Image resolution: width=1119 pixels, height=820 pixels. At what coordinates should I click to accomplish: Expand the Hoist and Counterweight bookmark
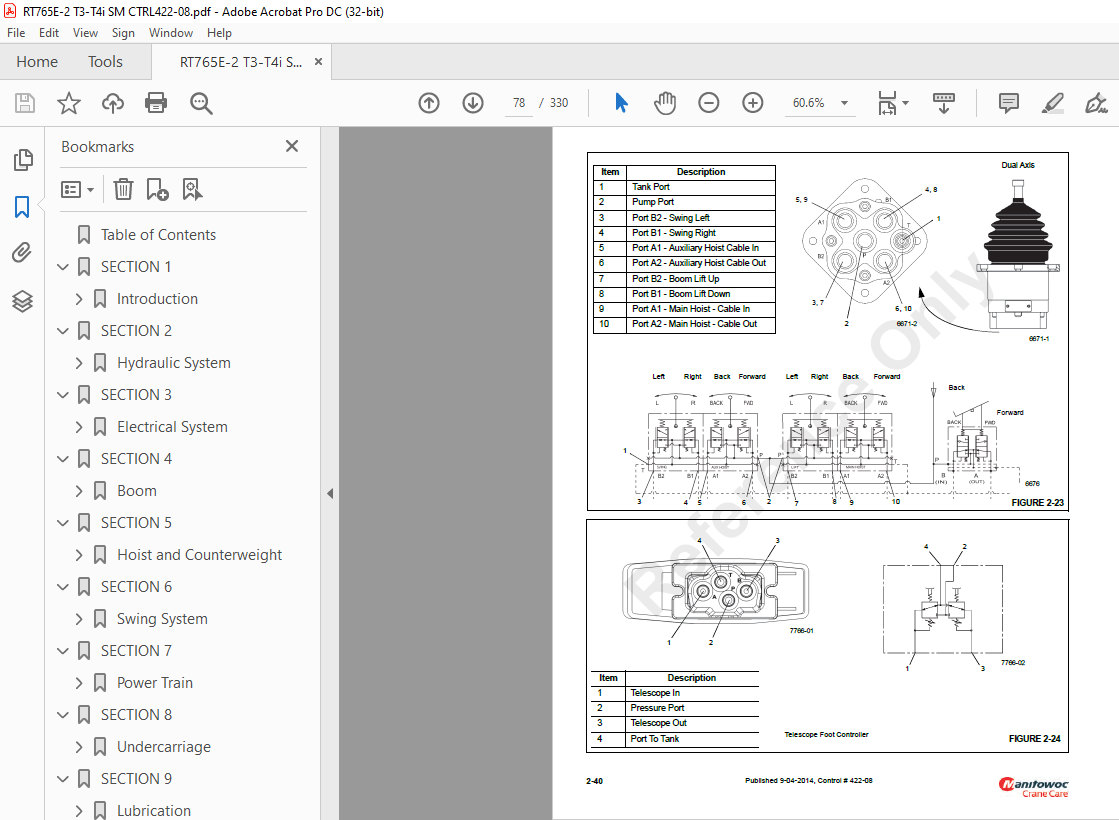coord(79,555)
